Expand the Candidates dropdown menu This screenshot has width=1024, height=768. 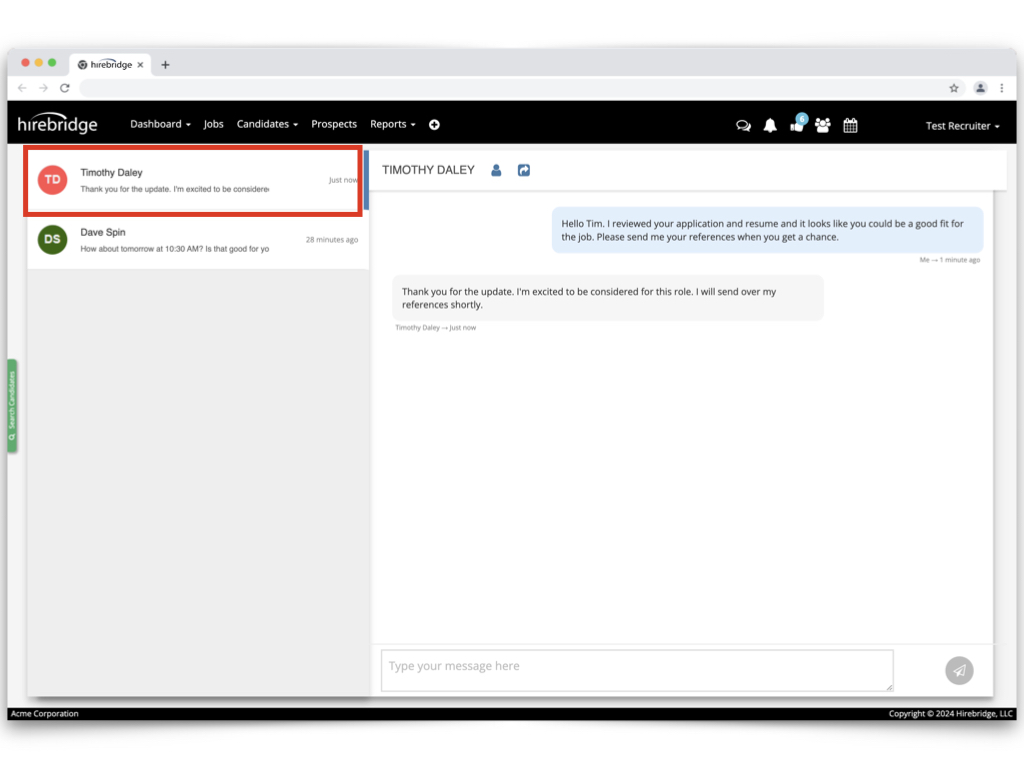(x=267, y=125)
